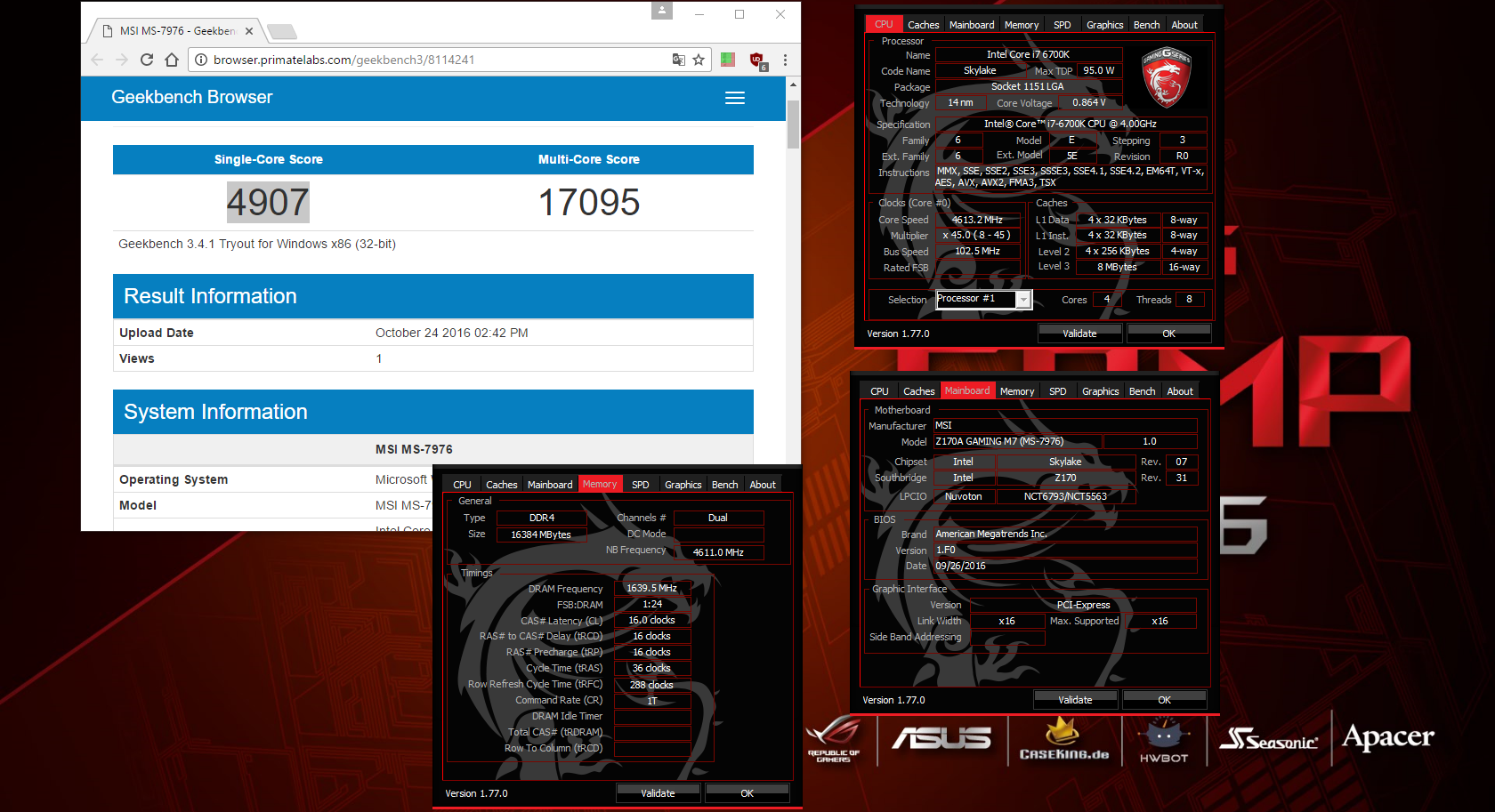Click DRAM Frequency value 1639.5 MHz
Viewport: 1495px width, 812px height.
coord(652,588)
